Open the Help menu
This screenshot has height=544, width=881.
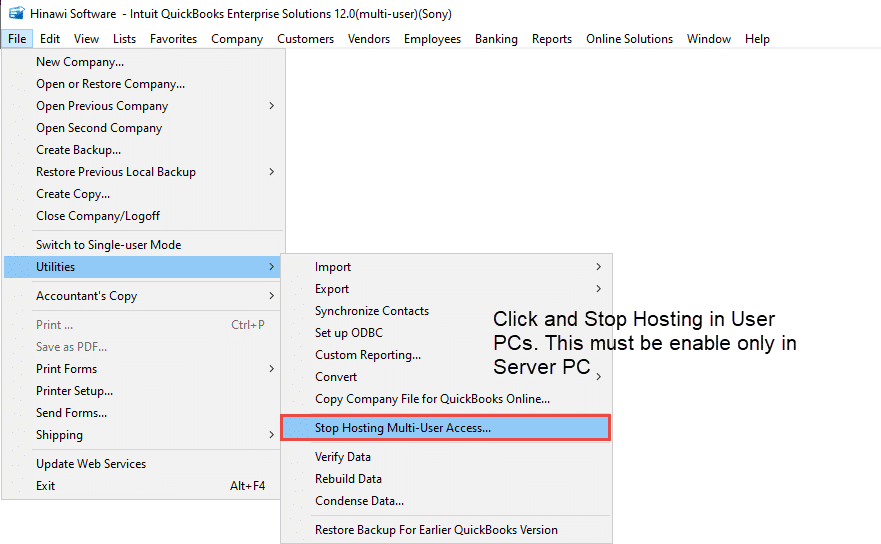[x=757, y=39]
